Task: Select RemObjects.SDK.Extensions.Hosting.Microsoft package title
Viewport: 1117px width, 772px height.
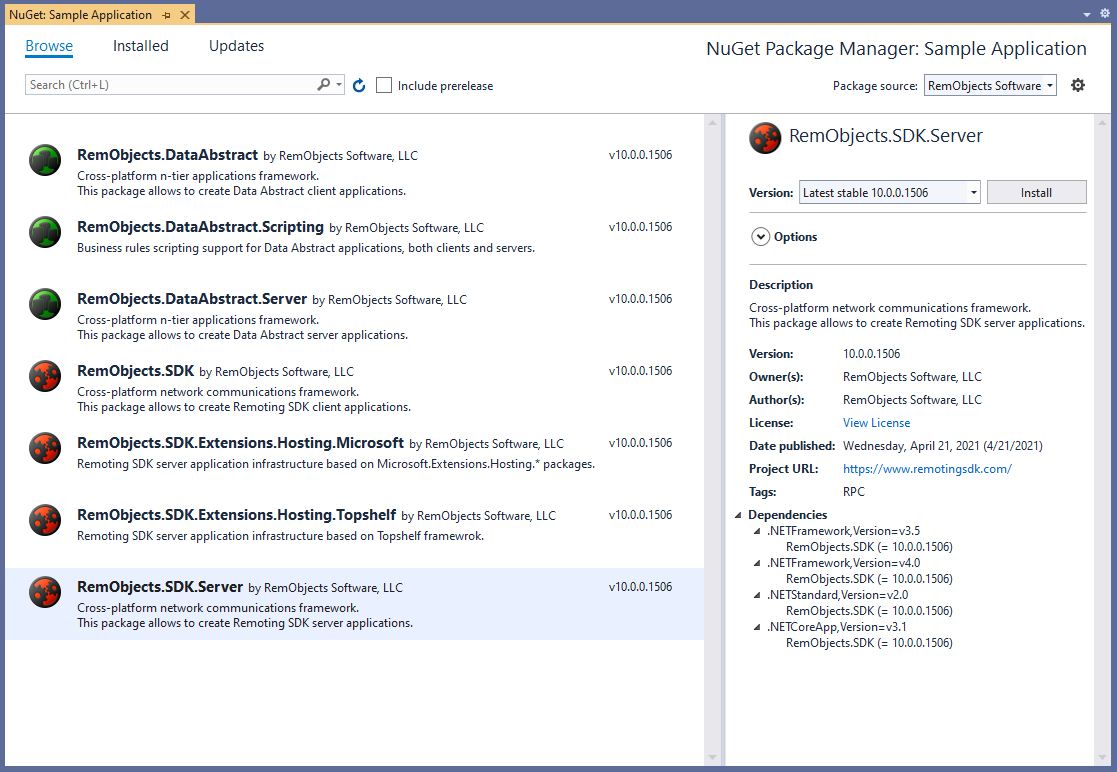Action: 240,442
